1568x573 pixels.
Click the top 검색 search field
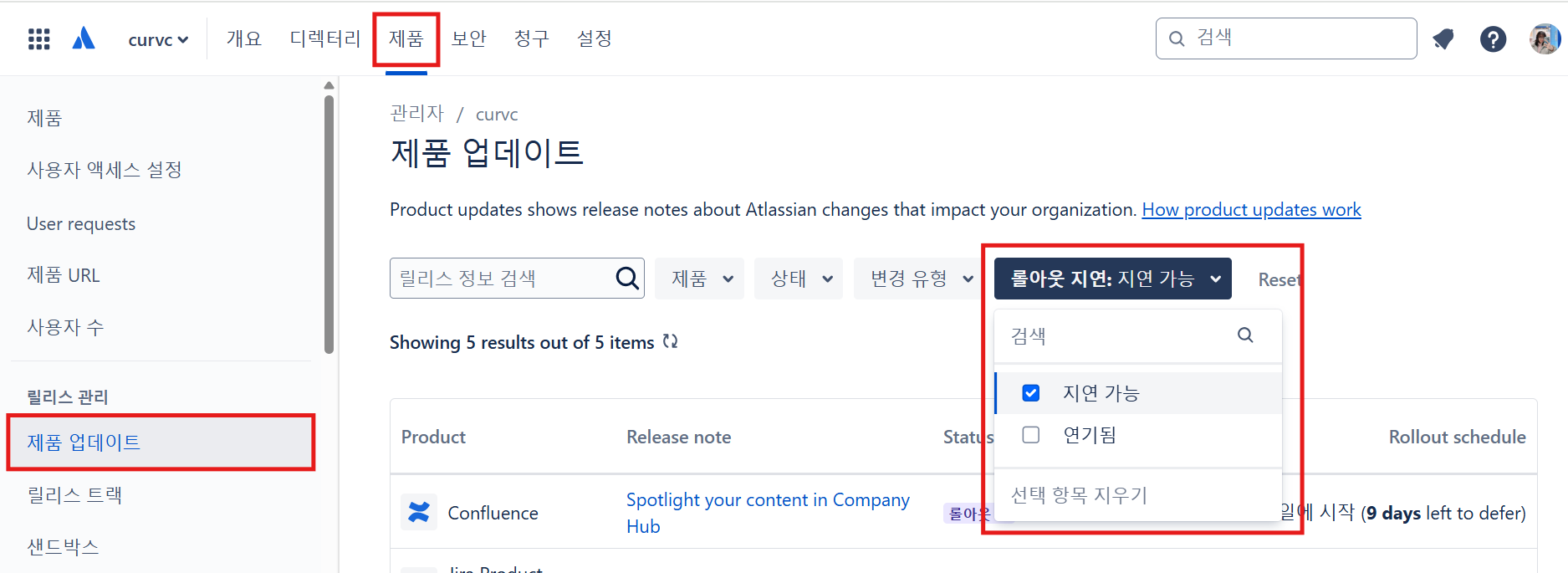click(x=1286, y=38)
